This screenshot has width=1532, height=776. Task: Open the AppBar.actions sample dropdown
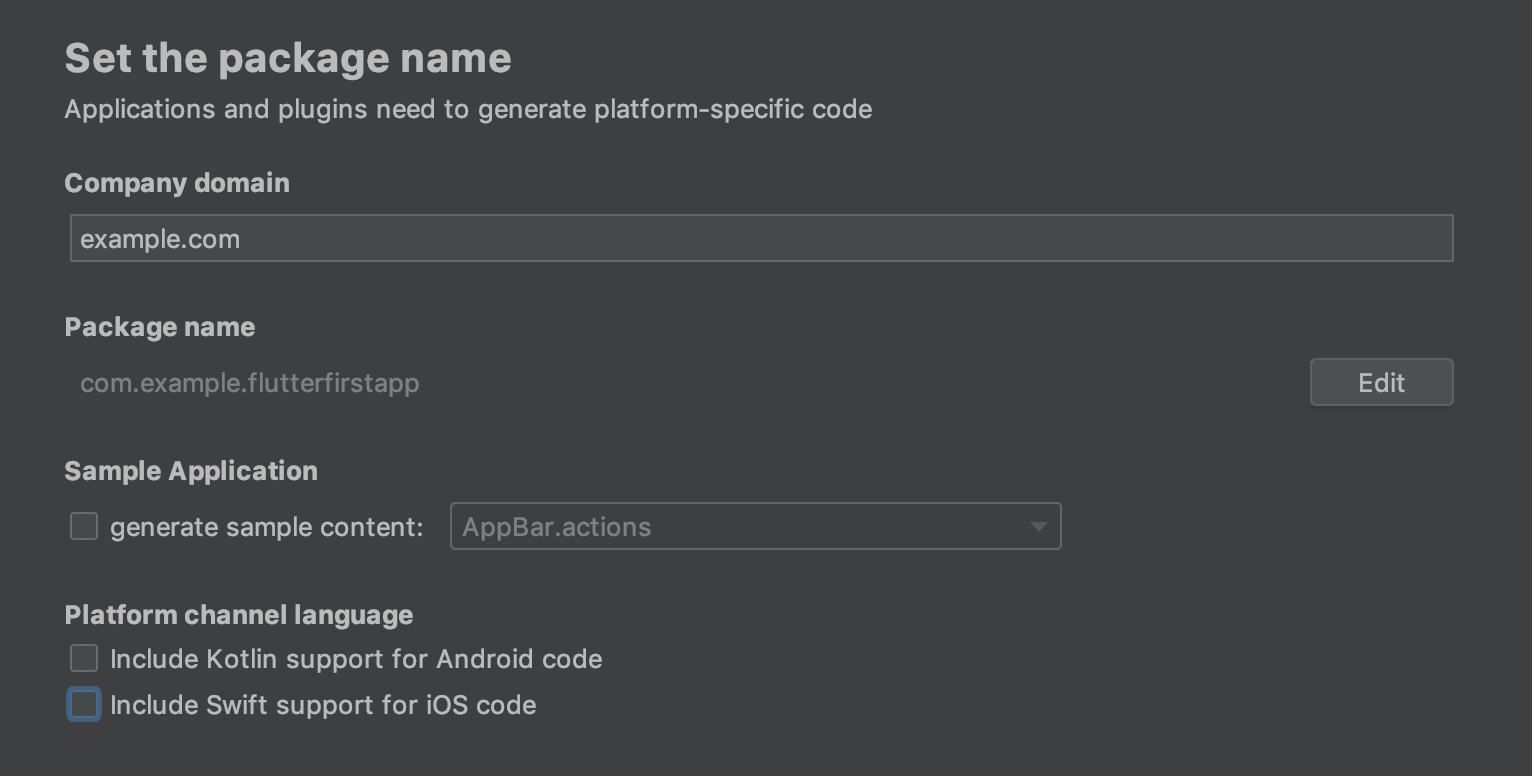[x=740, y=527]
